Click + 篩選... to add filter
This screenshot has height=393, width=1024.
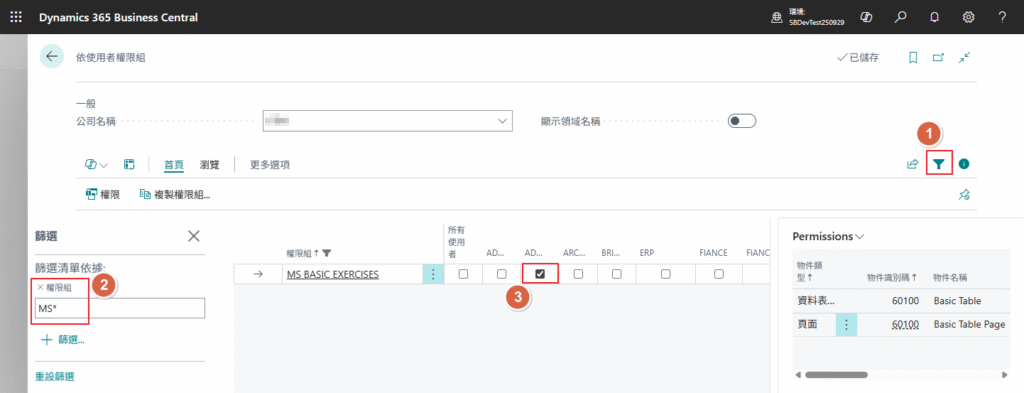pyautogui.click(x=63, y=339)
